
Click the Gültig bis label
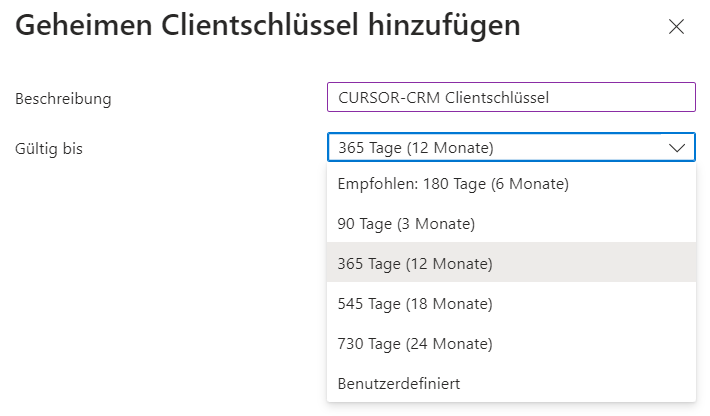[x=49, y=149]
